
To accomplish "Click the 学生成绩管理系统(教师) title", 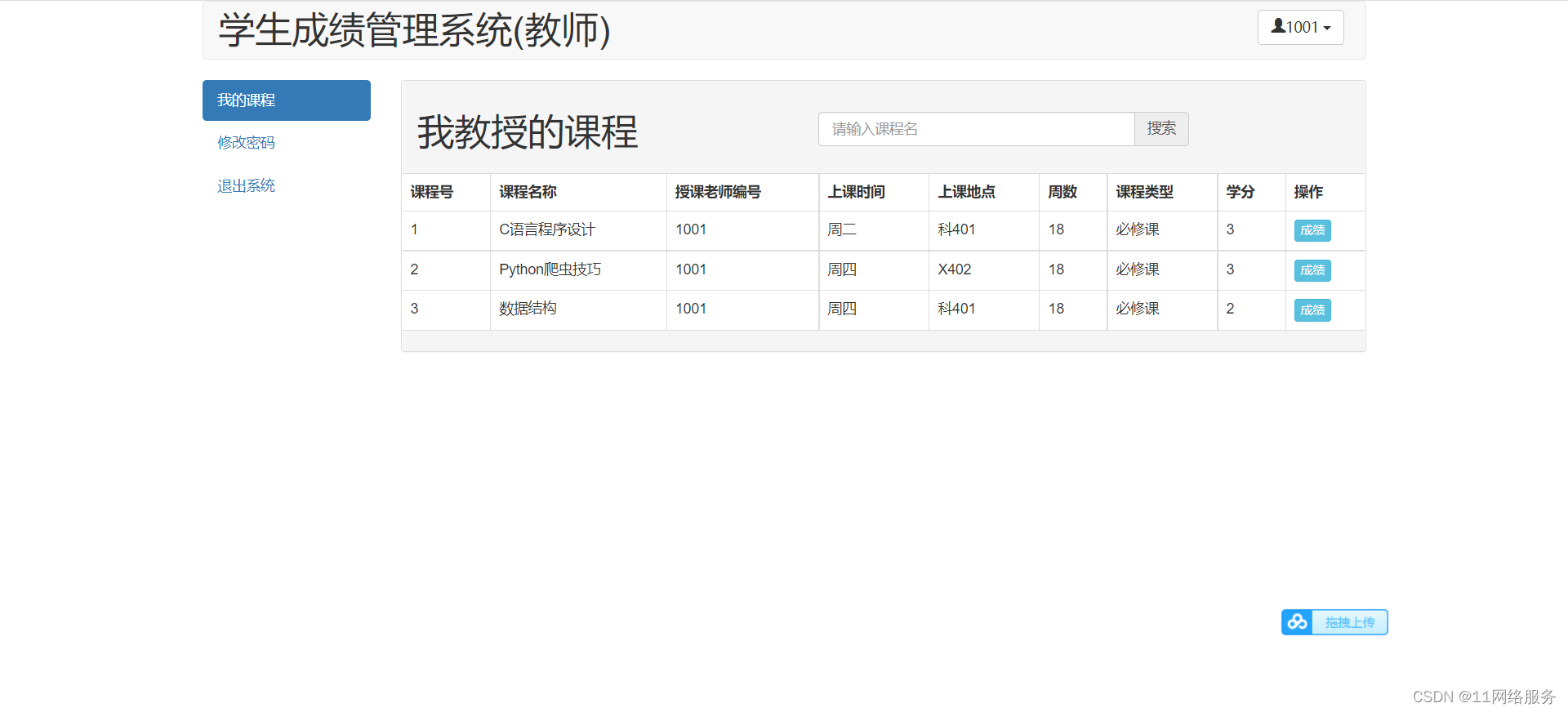I will coord(414,30).
